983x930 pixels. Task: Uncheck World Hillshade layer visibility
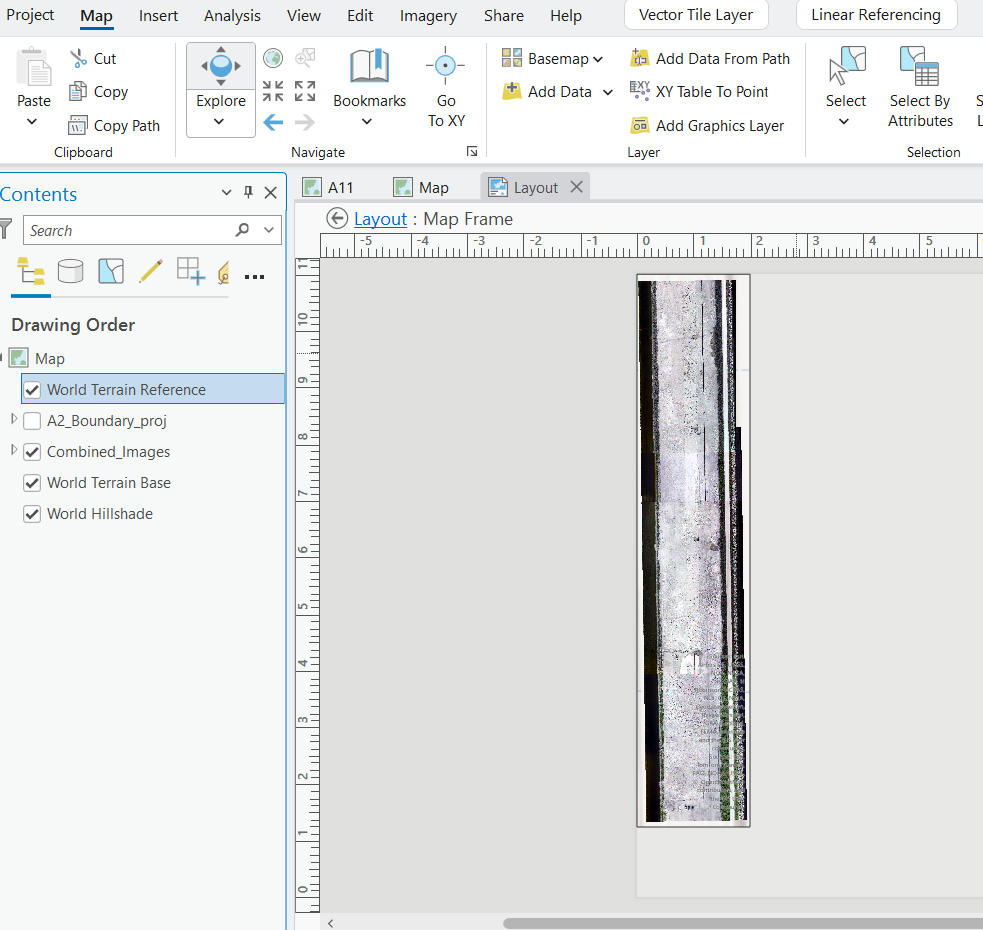pyautogui.click(x=32, y=514)
